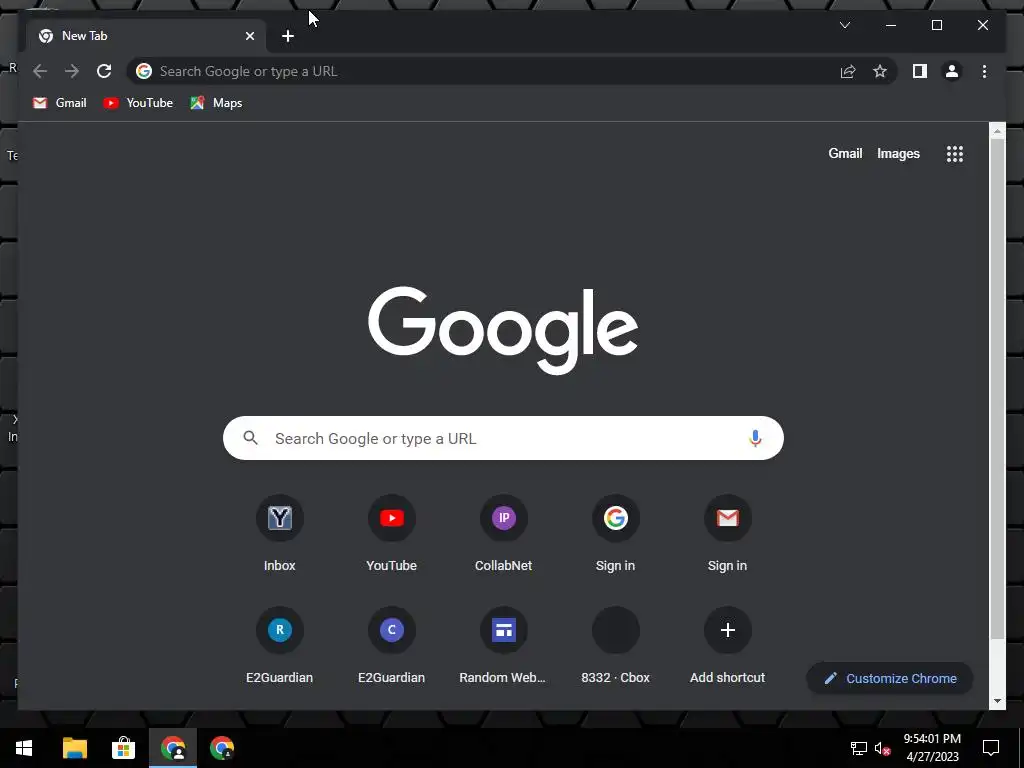
Task: Open the Google apps grid icon
Action: (x=954, y=154)
